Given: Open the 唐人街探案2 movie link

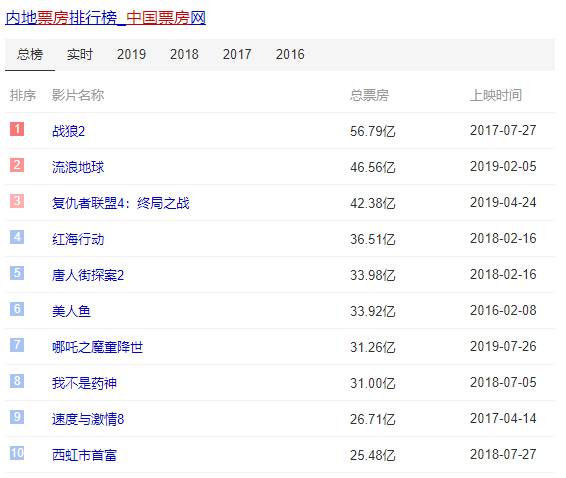Looking at the screenshot, I should (x=88, y=275).
